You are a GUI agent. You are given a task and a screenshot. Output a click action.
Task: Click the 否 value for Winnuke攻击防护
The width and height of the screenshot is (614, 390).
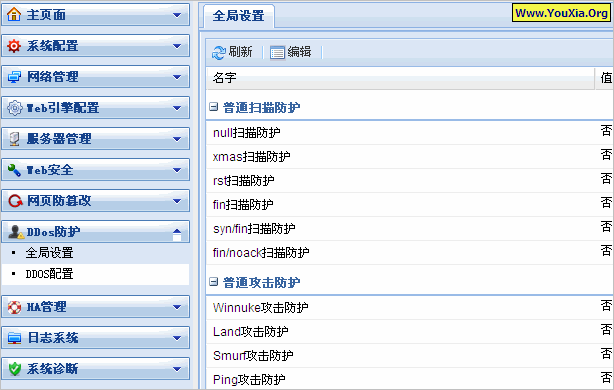point(606,305)
